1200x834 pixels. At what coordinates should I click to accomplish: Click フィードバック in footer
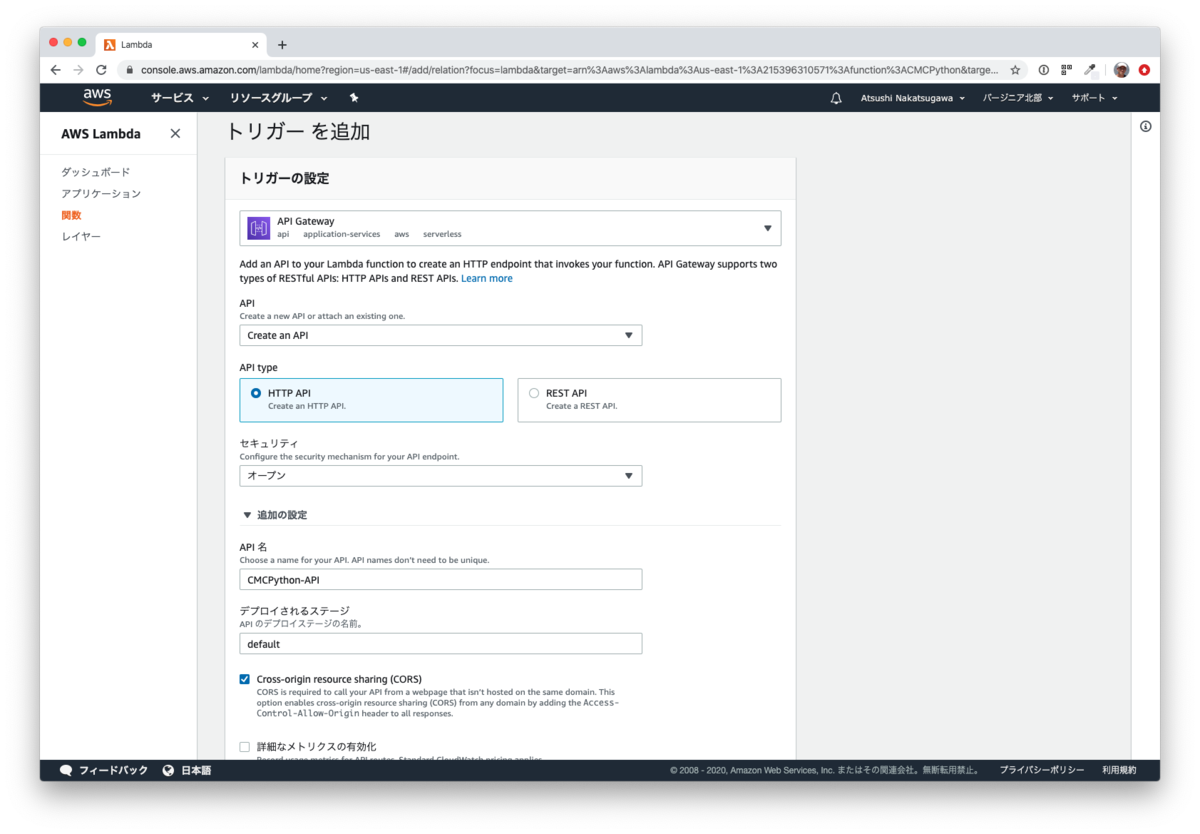tap(113, 770)
